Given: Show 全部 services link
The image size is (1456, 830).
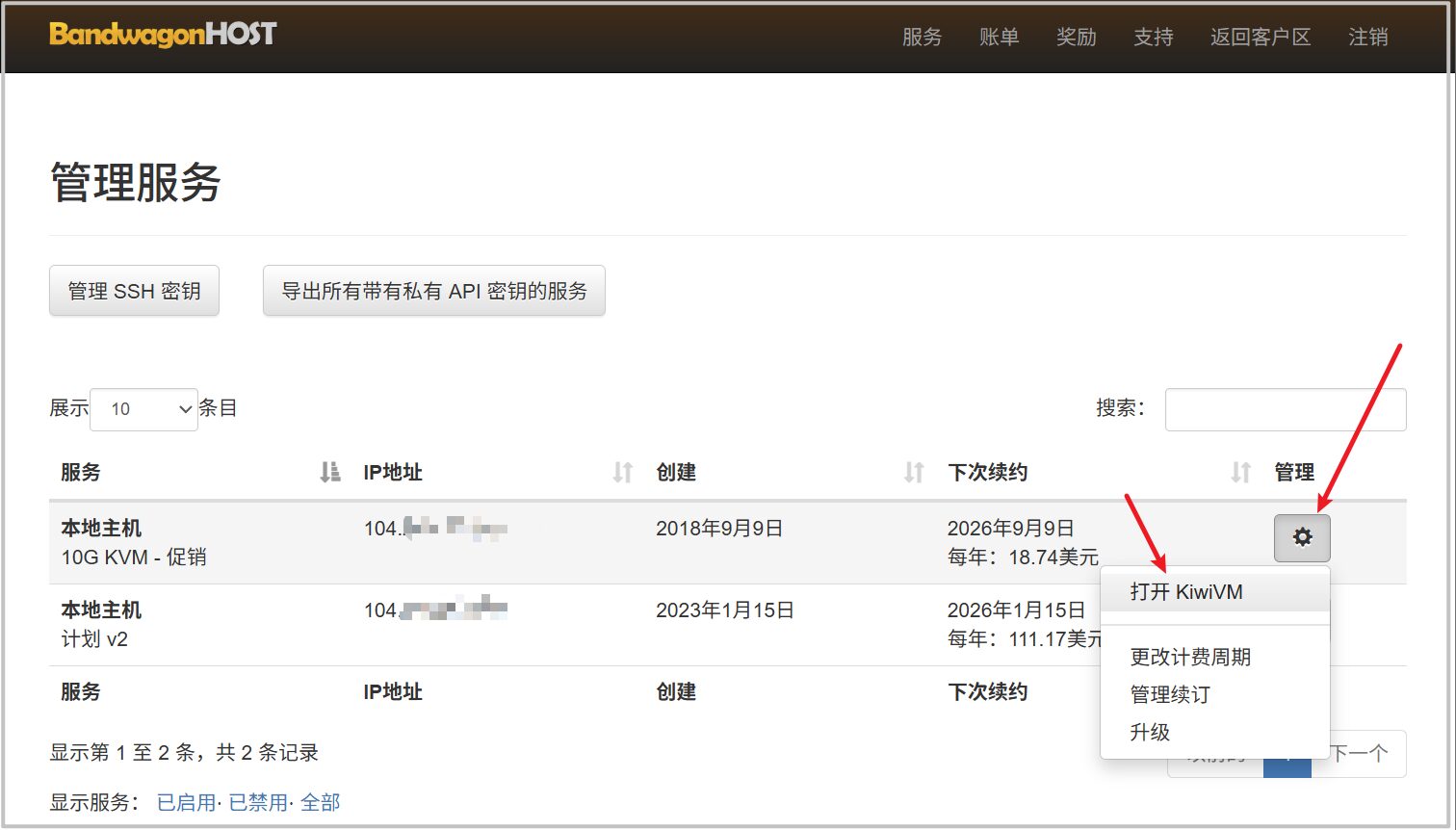Looking at the screenshot, I should (320, 802).
